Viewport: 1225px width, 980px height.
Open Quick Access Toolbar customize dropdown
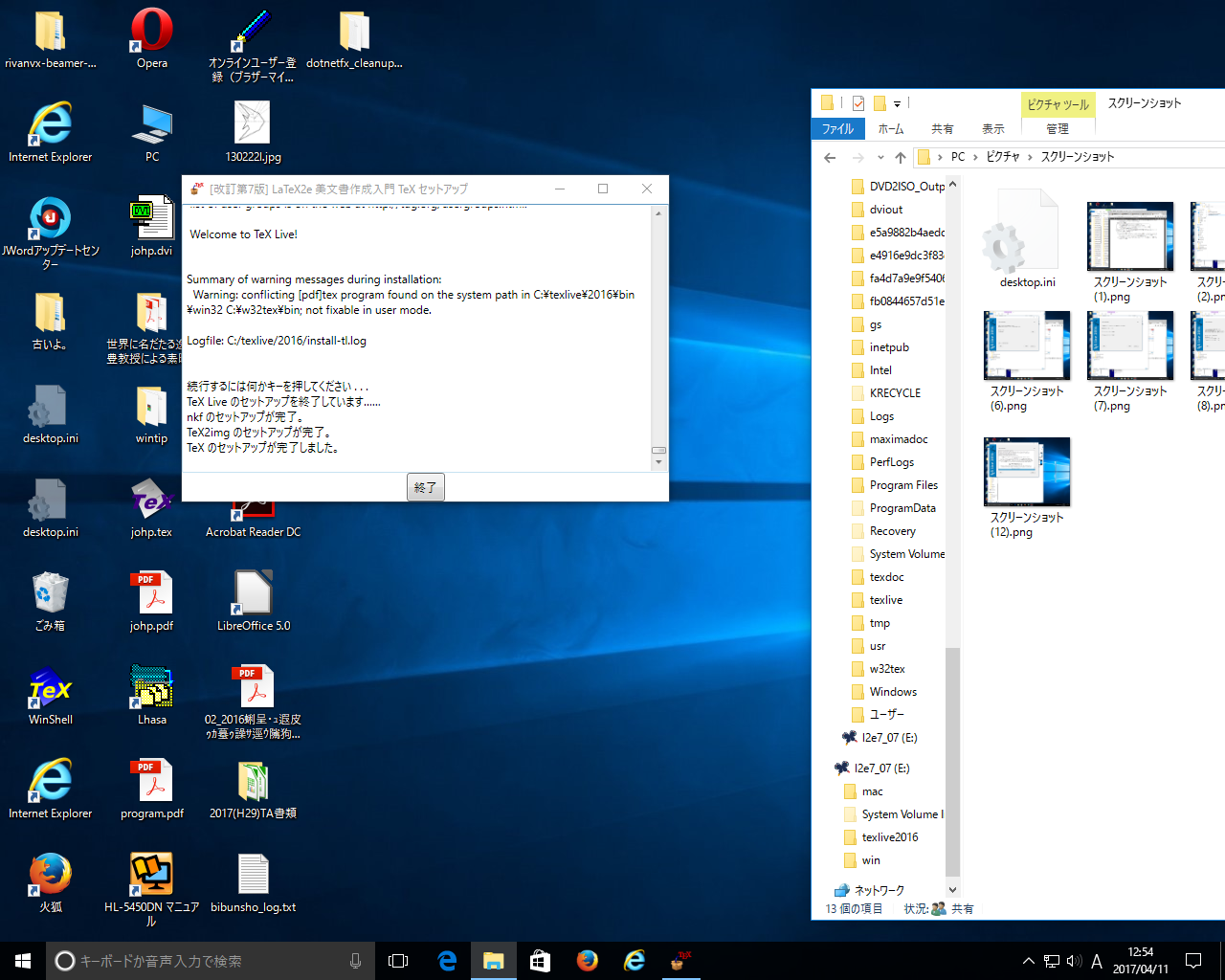897,103
